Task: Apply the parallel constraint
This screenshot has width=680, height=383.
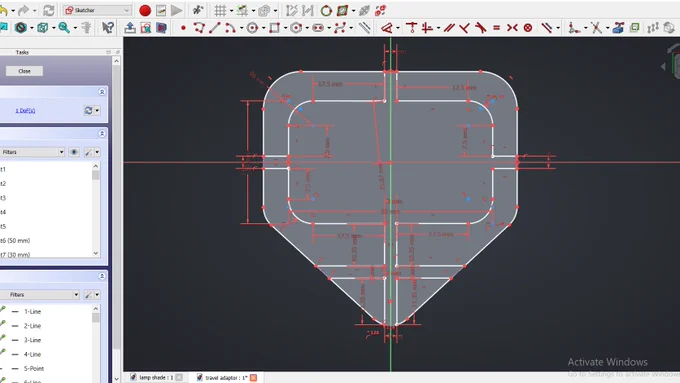Action: 449,28
